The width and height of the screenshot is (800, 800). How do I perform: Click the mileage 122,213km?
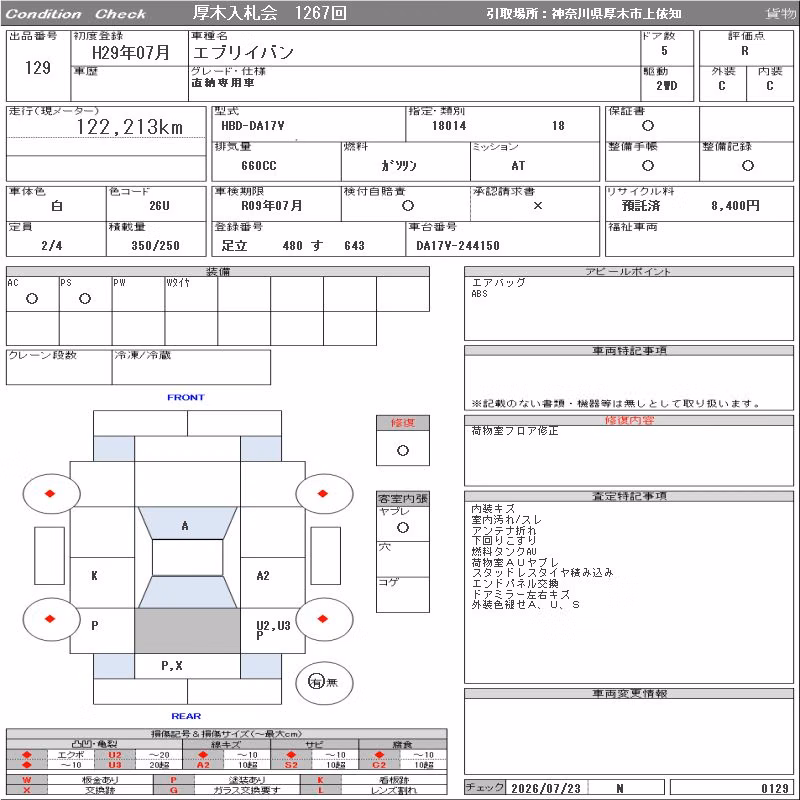click(130, 127)
